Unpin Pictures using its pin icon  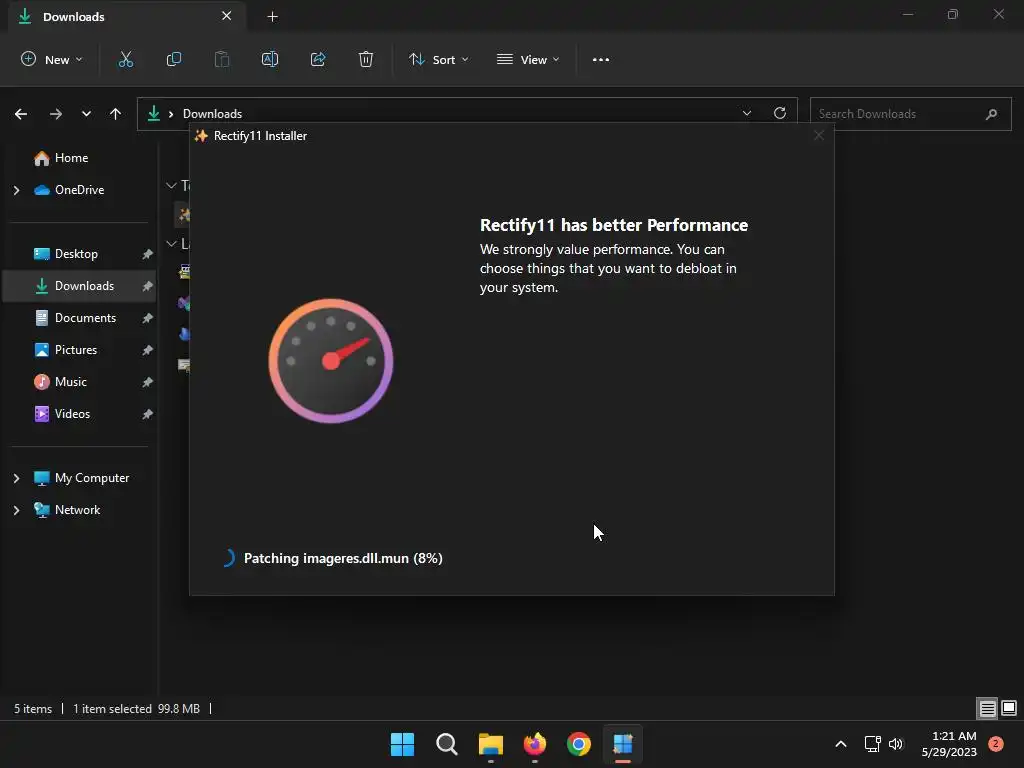click(148, 350)
